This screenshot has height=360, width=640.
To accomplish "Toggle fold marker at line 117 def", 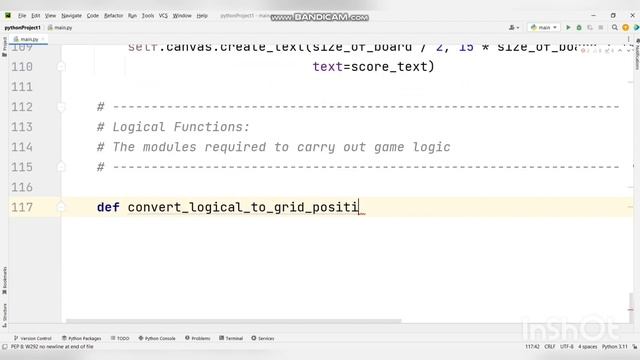I will point(61,207).
